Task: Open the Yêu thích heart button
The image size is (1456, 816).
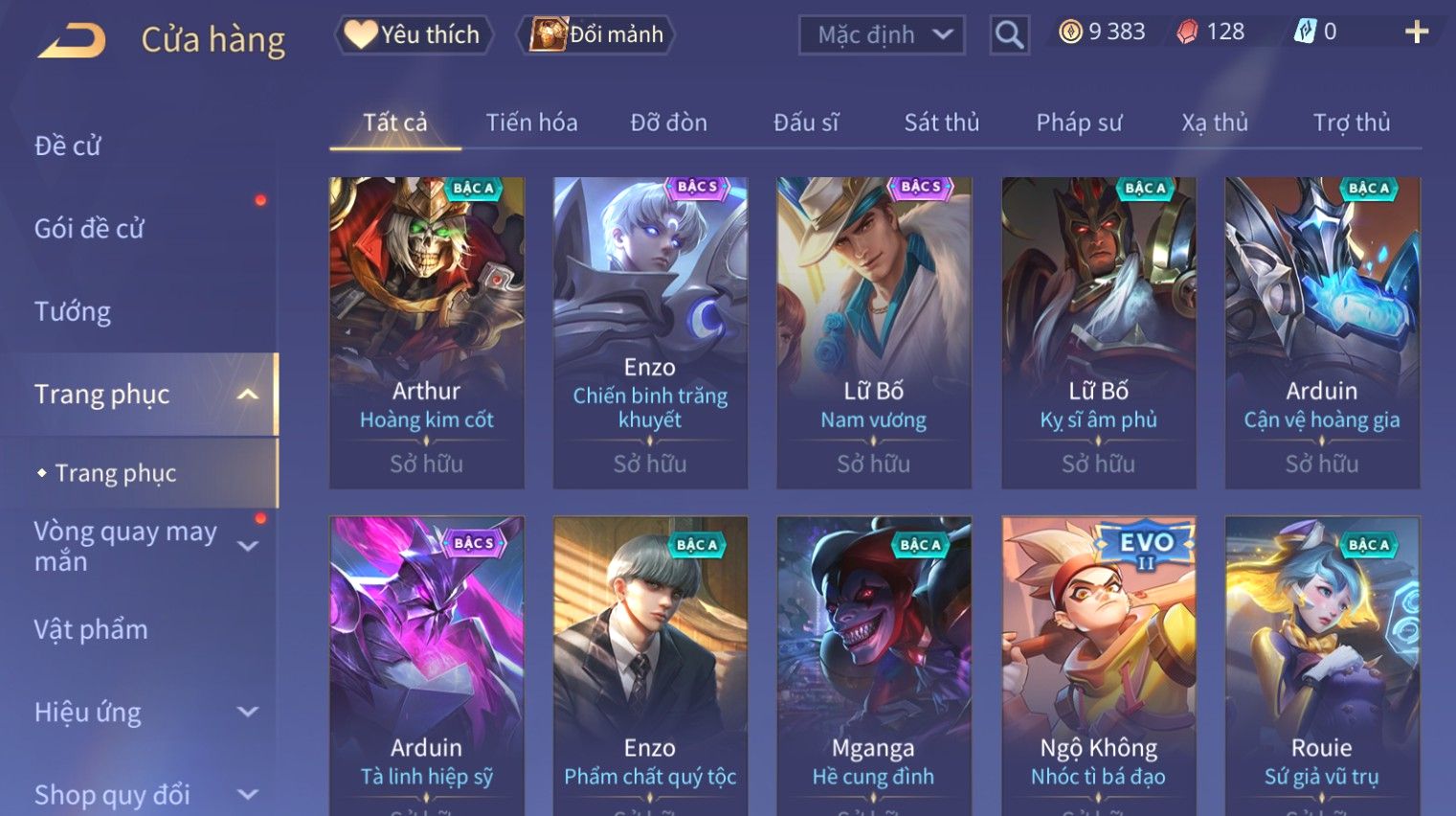Action: click(x=414, y=34)
